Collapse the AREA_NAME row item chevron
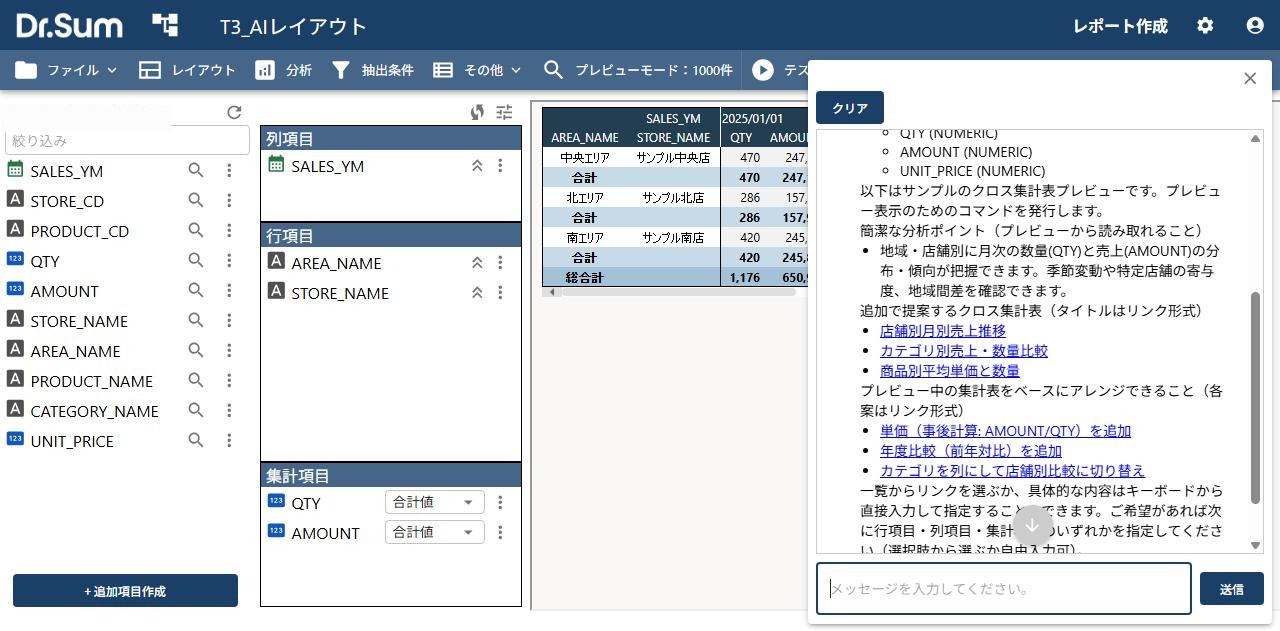This screenshot has height=631, width=1280. 477,263
